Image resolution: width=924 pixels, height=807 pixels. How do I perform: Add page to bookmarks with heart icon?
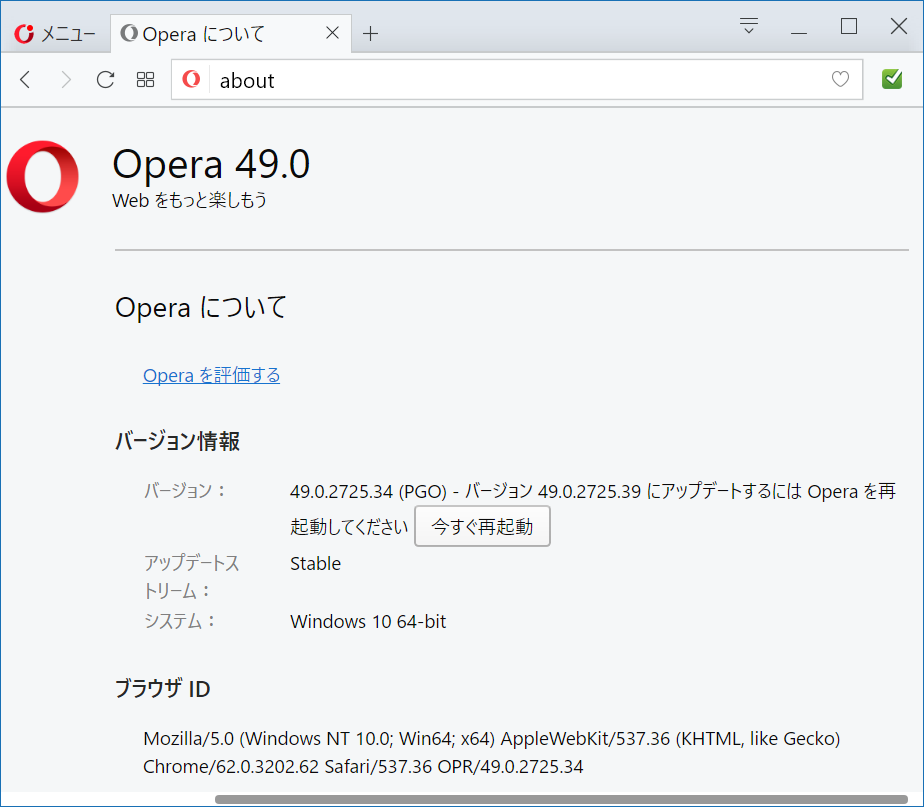840,79
